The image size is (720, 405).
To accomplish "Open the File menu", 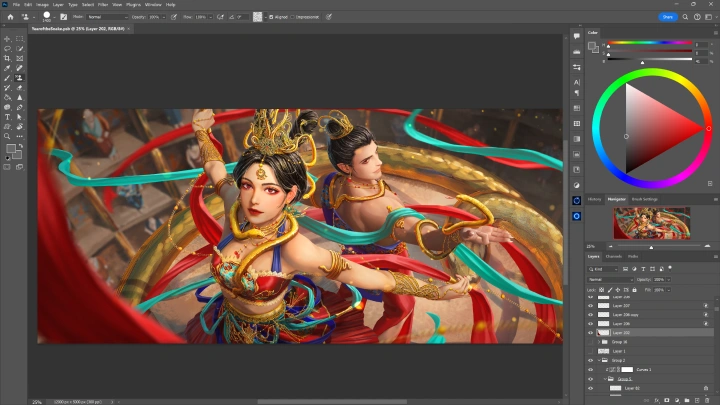I will (x=16, y=5).
